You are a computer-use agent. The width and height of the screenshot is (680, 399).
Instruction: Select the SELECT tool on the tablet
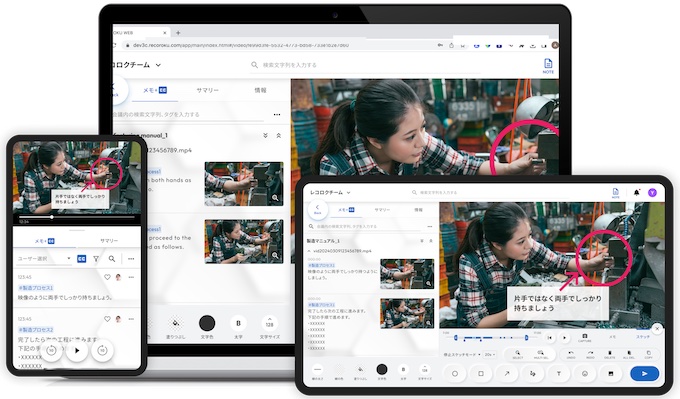(x=518, y=354)
